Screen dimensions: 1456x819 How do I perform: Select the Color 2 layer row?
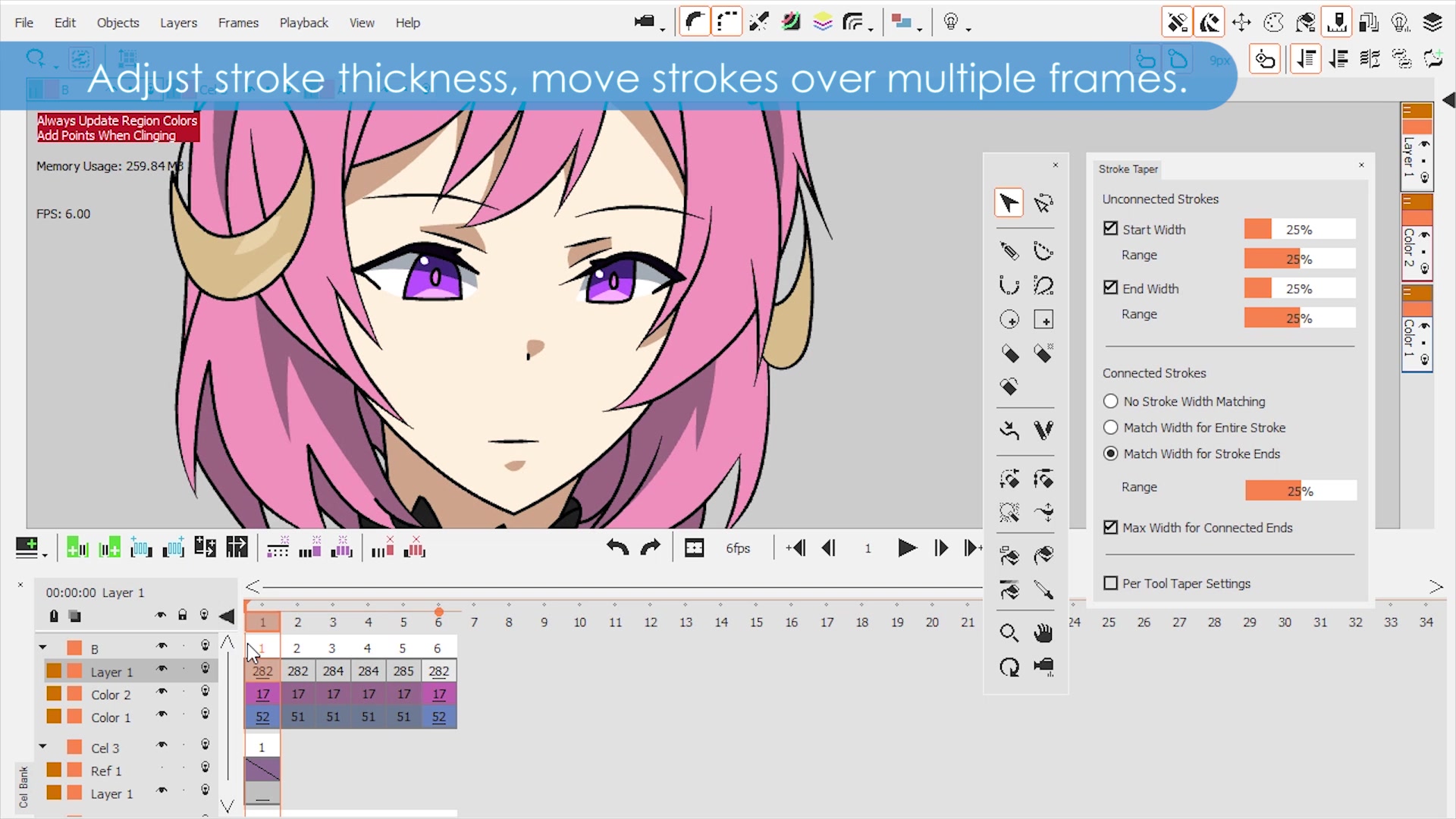111,695
